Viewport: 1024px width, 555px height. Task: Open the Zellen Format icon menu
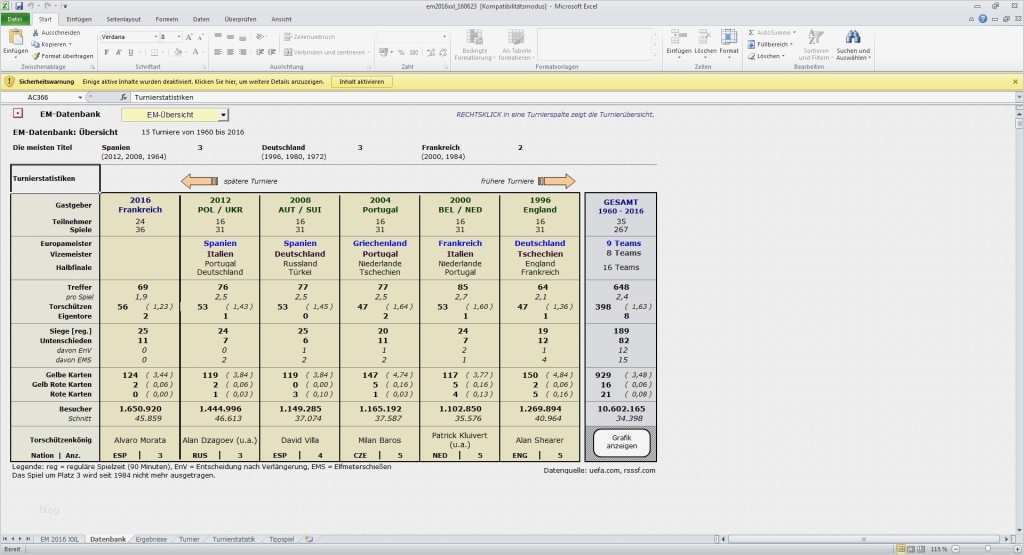click(x=729, y=38)
